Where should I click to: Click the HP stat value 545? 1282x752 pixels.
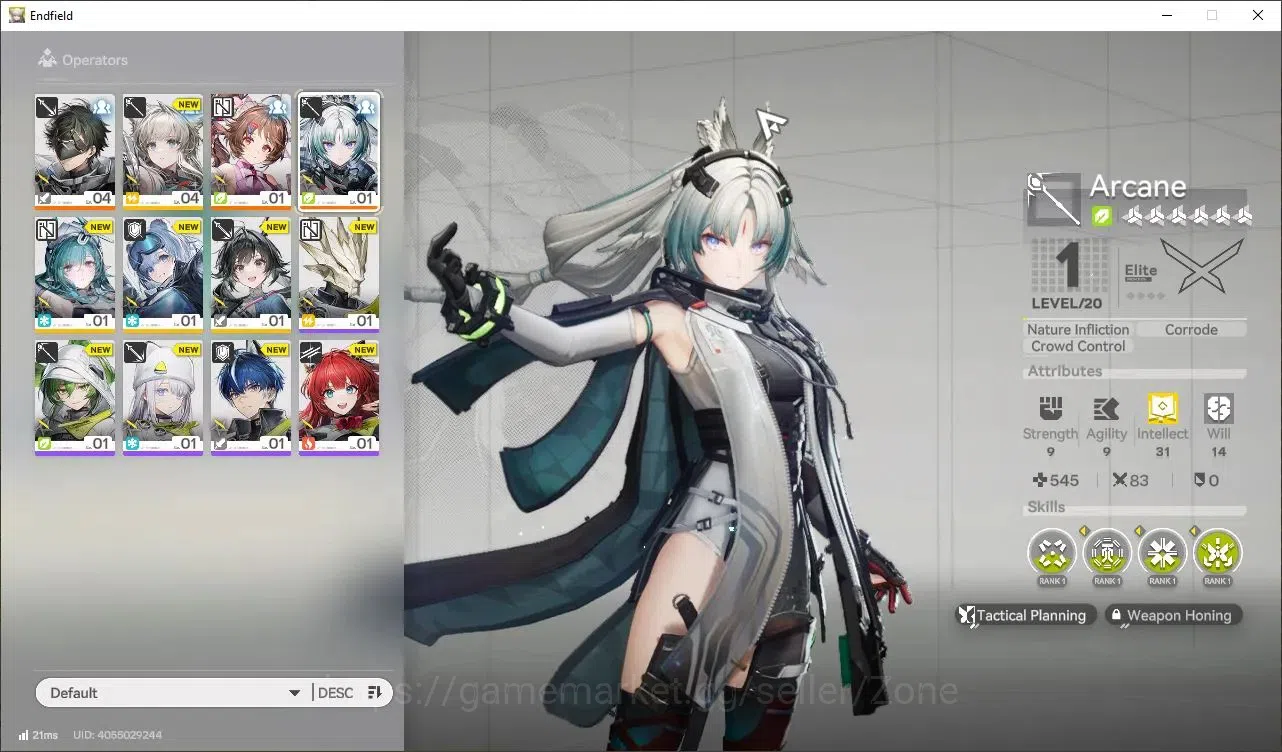pyautogui.click(x=1064, y=481)
